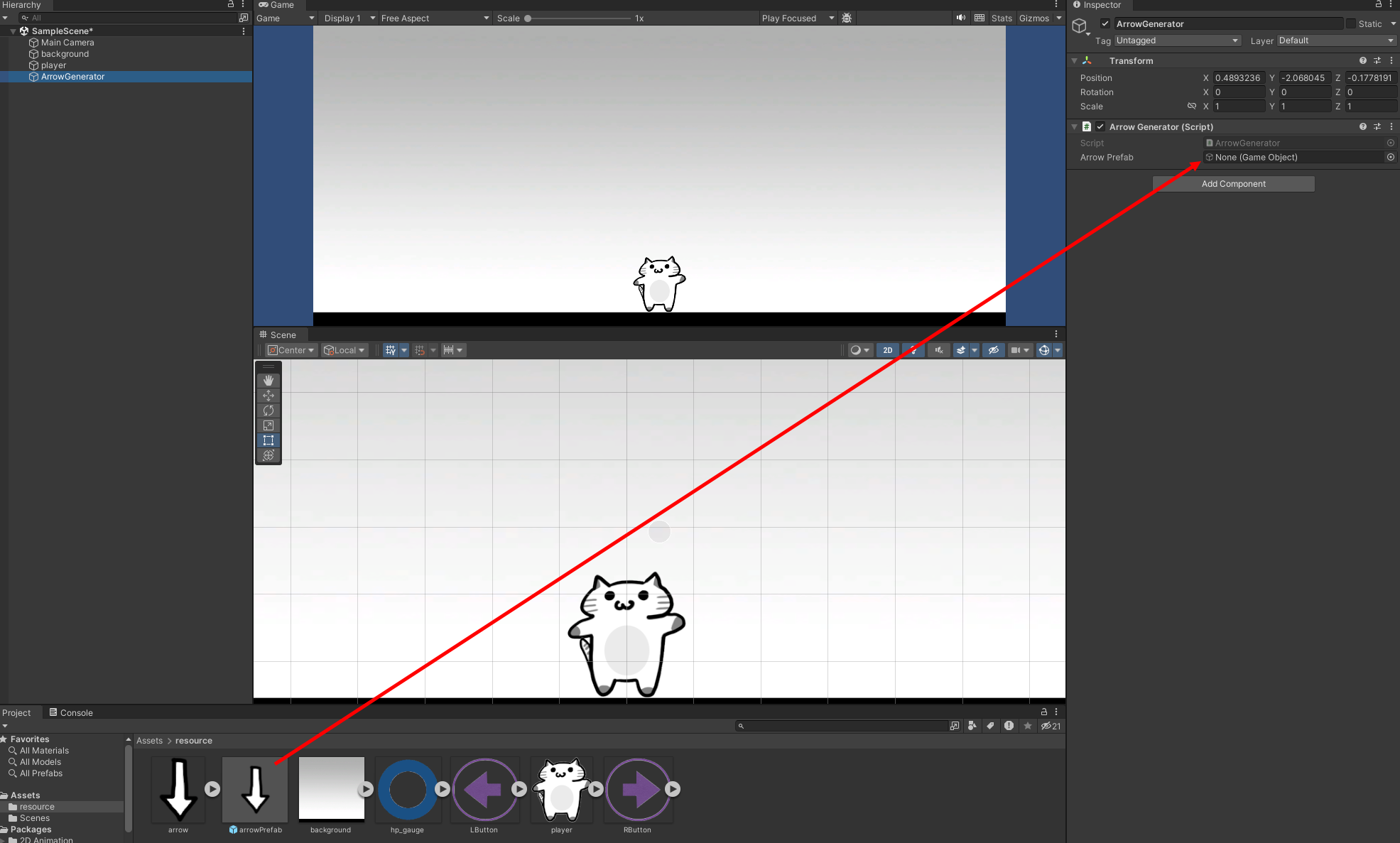
Task: Select the Rect tool
Action: click(268, 440)
